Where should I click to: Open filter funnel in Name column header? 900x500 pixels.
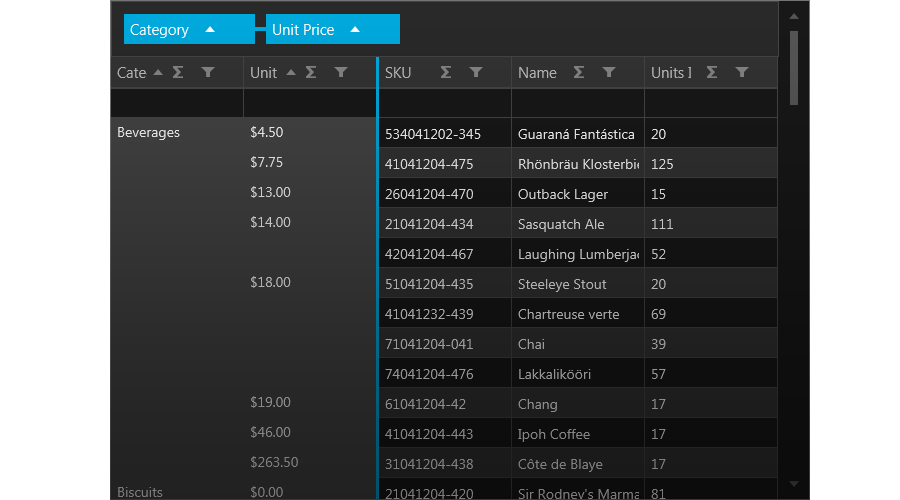click(609, 72)
